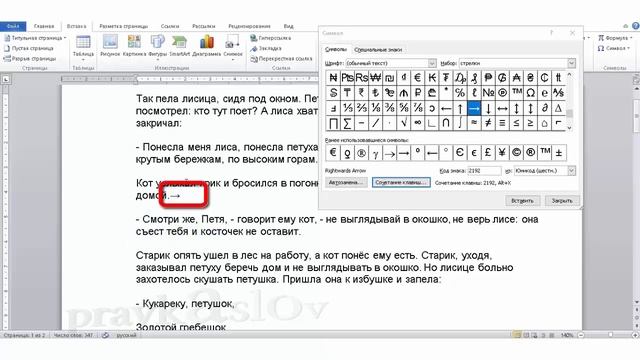Open the Файл file tab

coord(13,26)
